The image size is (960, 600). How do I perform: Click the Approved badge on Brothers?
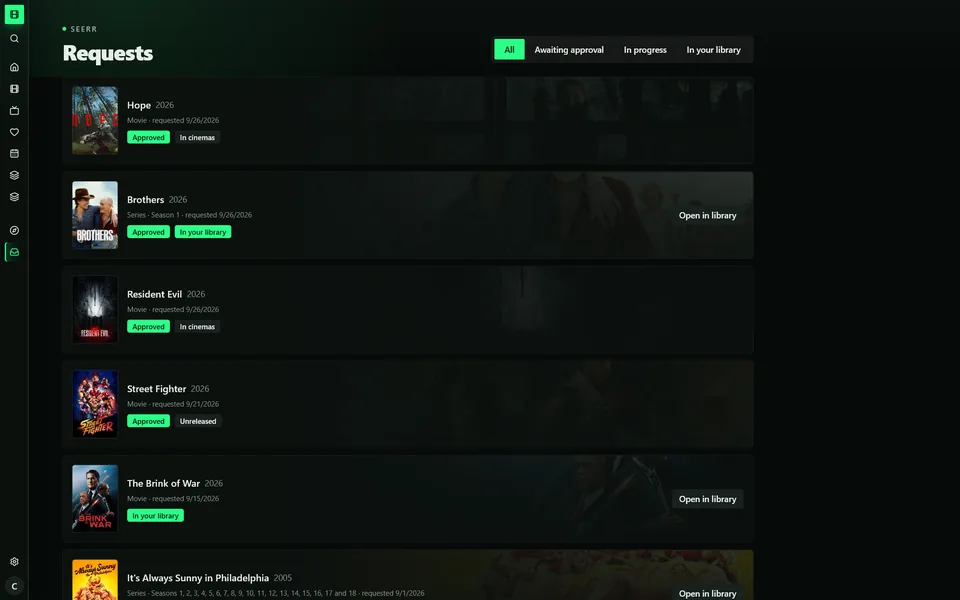tap(149, 232)
